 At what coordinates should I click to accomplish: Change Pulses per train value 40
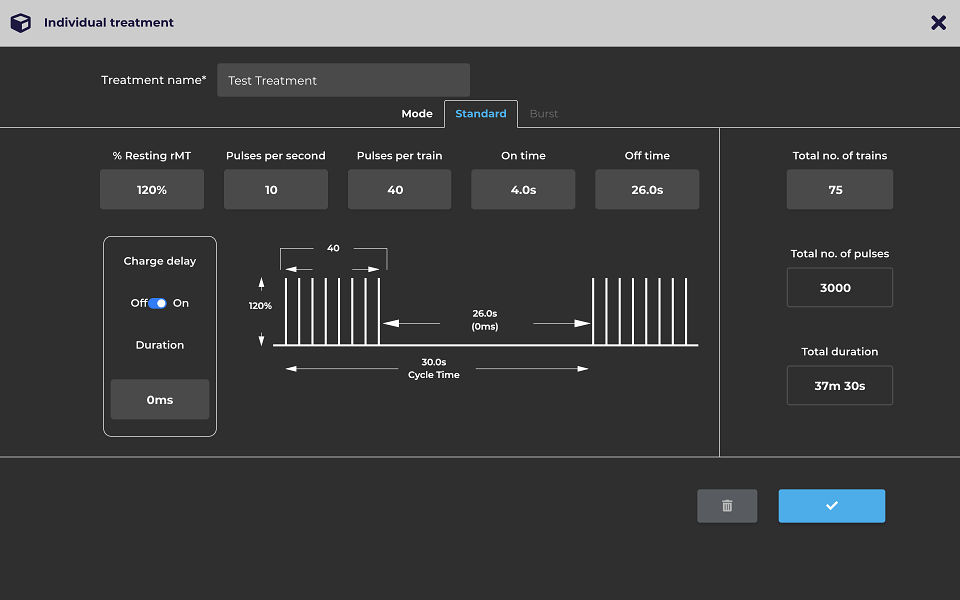399,190
